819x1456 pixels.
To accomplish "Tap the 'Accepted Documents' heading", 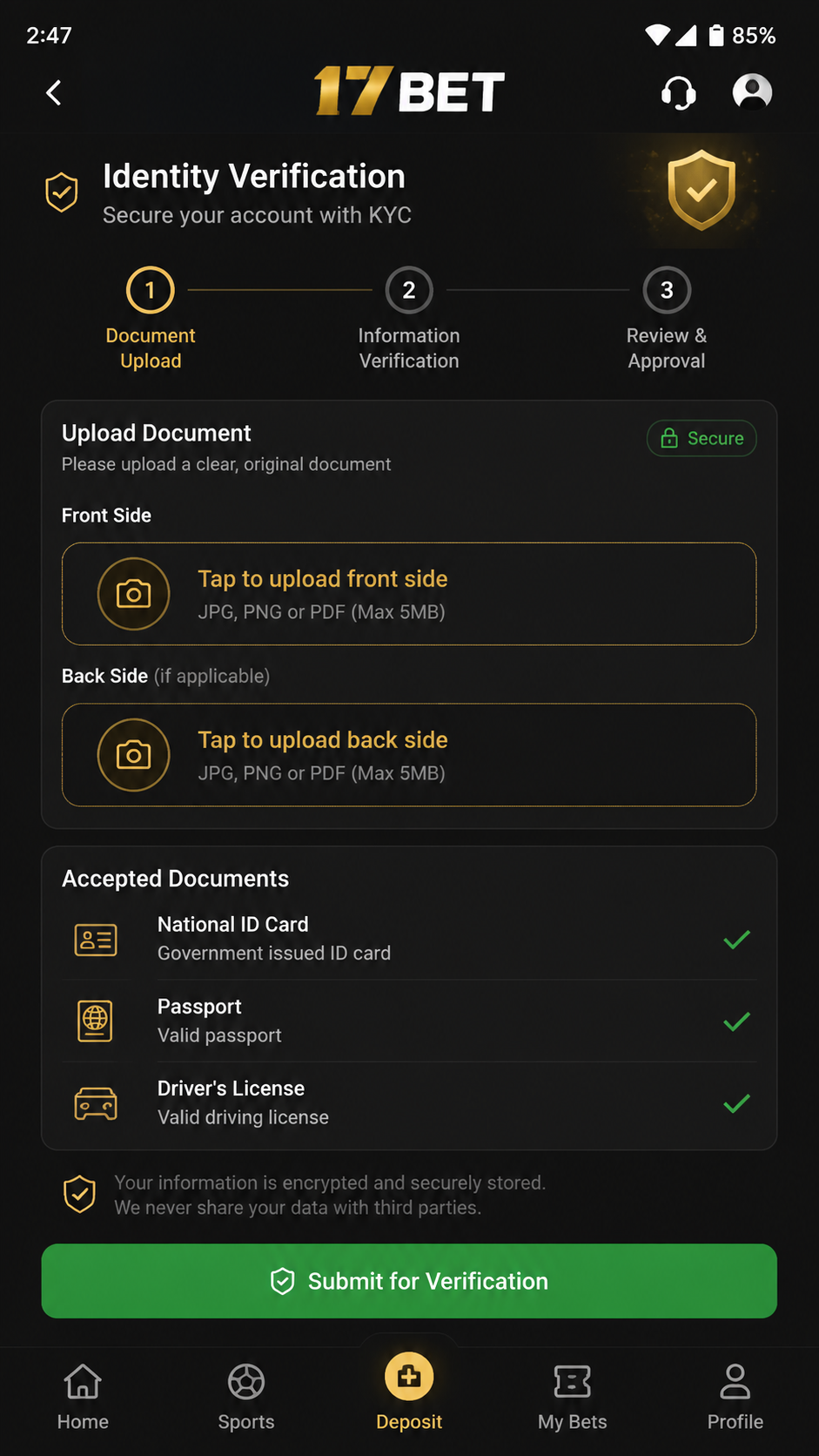I will coord(175,879).
